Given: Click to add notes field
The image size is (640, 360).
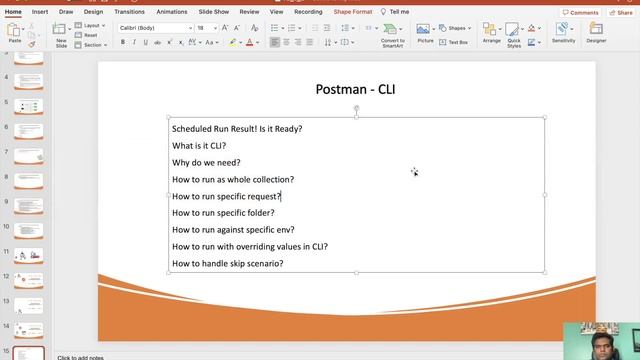Looking at the screenshot, I should [80, 358].
